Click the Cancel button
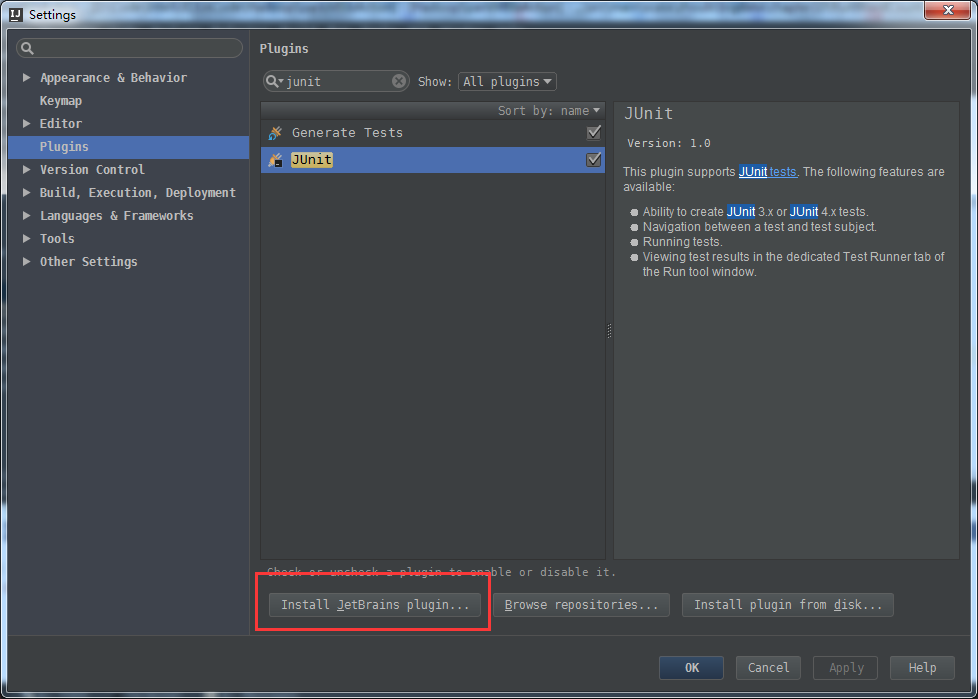978x699 pixels. click(x=768, y=668)
